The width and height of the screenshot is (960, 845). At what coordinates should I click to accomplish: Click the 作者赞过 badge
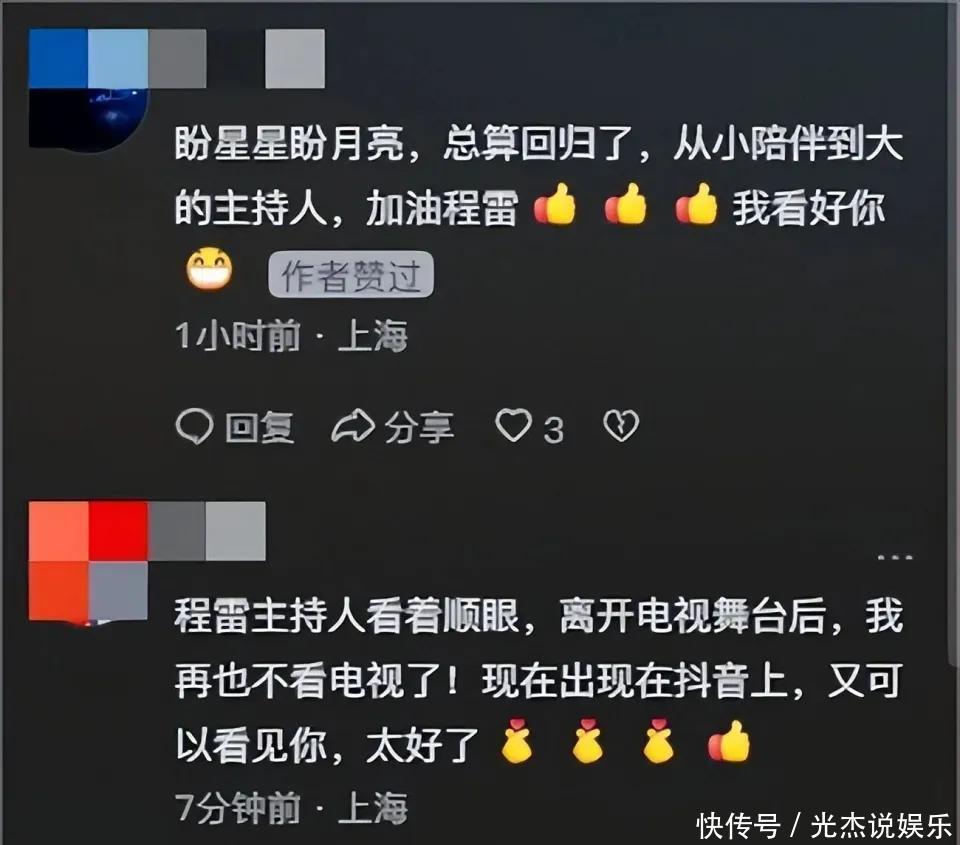351,275
